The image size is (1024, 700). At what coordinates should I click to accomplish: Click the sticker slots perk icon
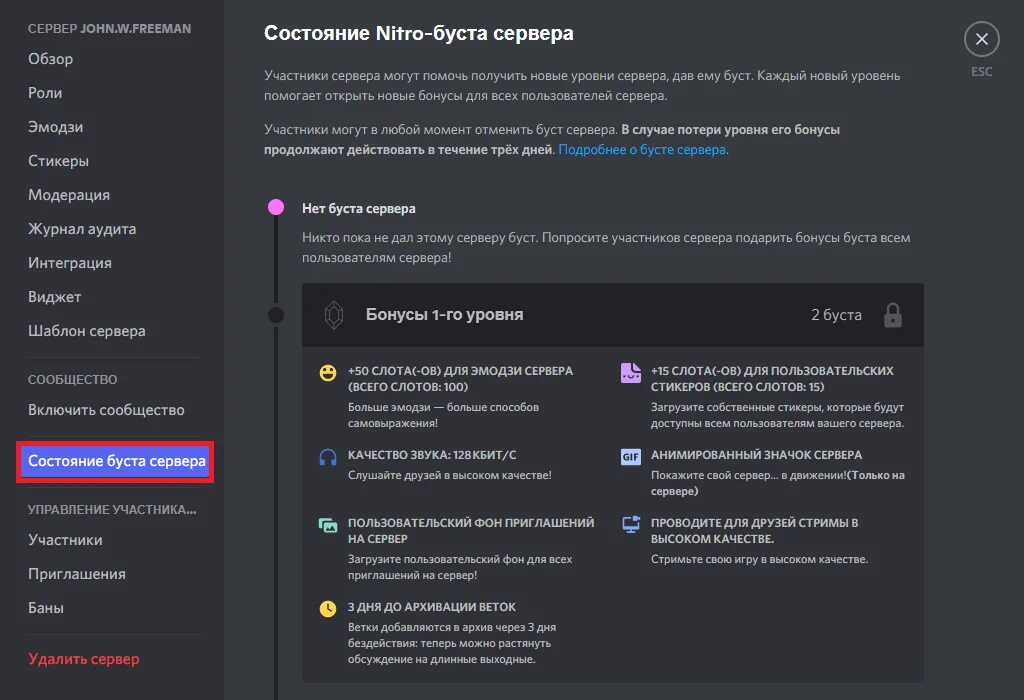(x=630, y=373)
